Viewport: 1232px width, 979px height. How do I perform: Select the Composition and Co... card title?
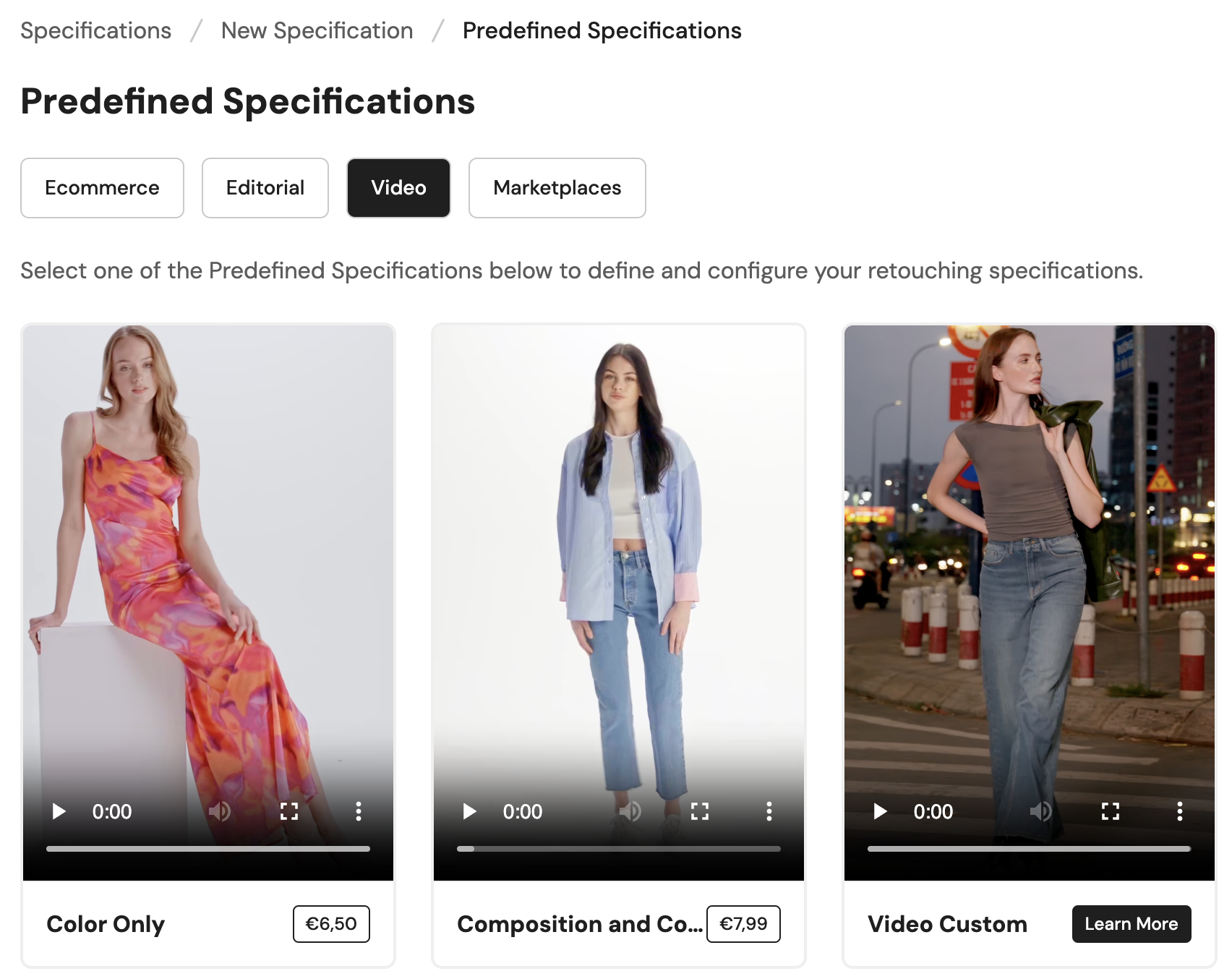[580, 924]
